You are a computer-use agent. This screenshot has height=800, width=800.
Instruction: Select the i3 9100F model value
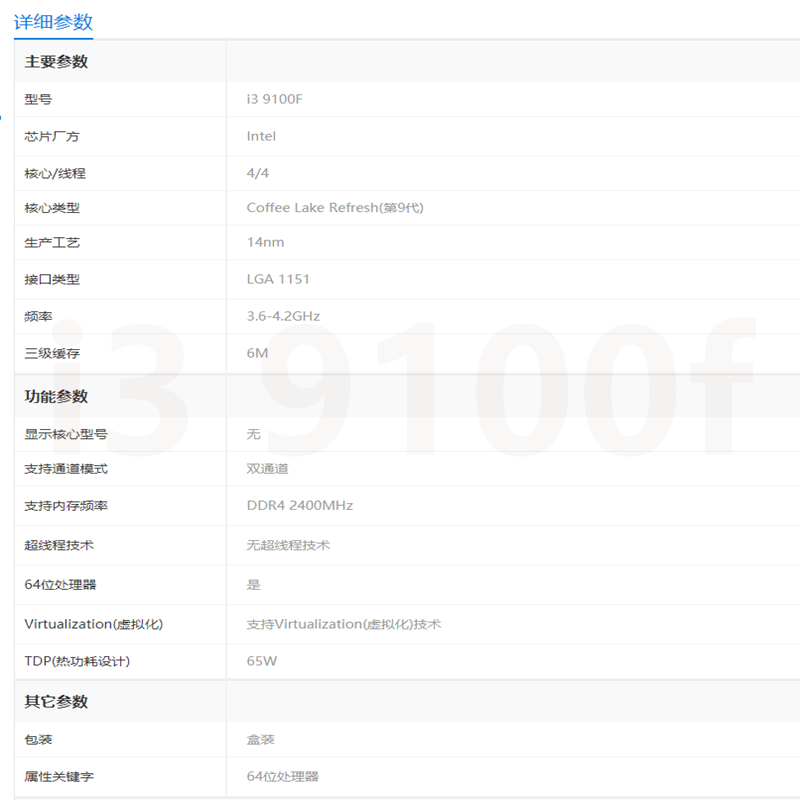pos(274,99)
